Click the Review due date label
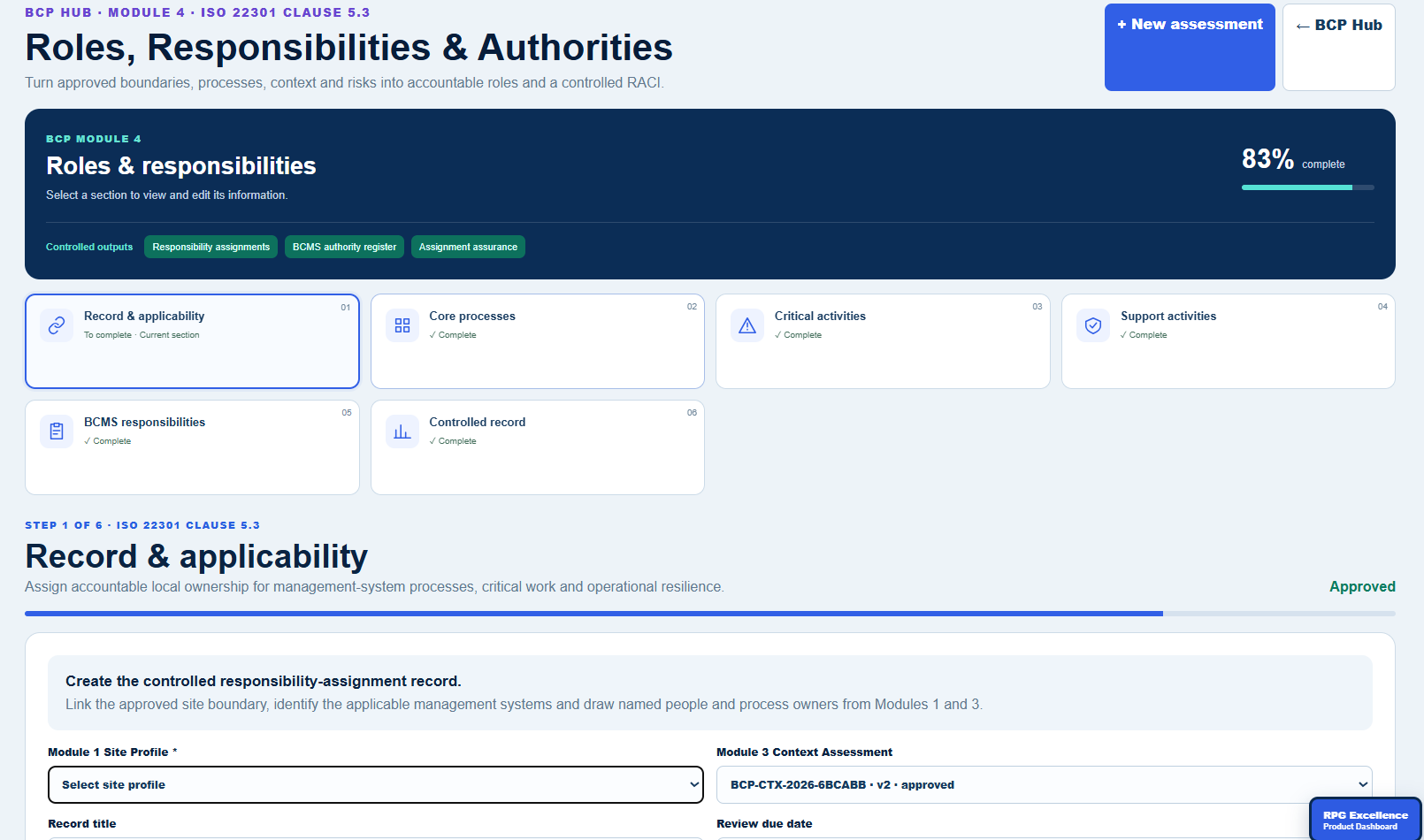Viewport: 1424px width, 840px height. (764, 823)
